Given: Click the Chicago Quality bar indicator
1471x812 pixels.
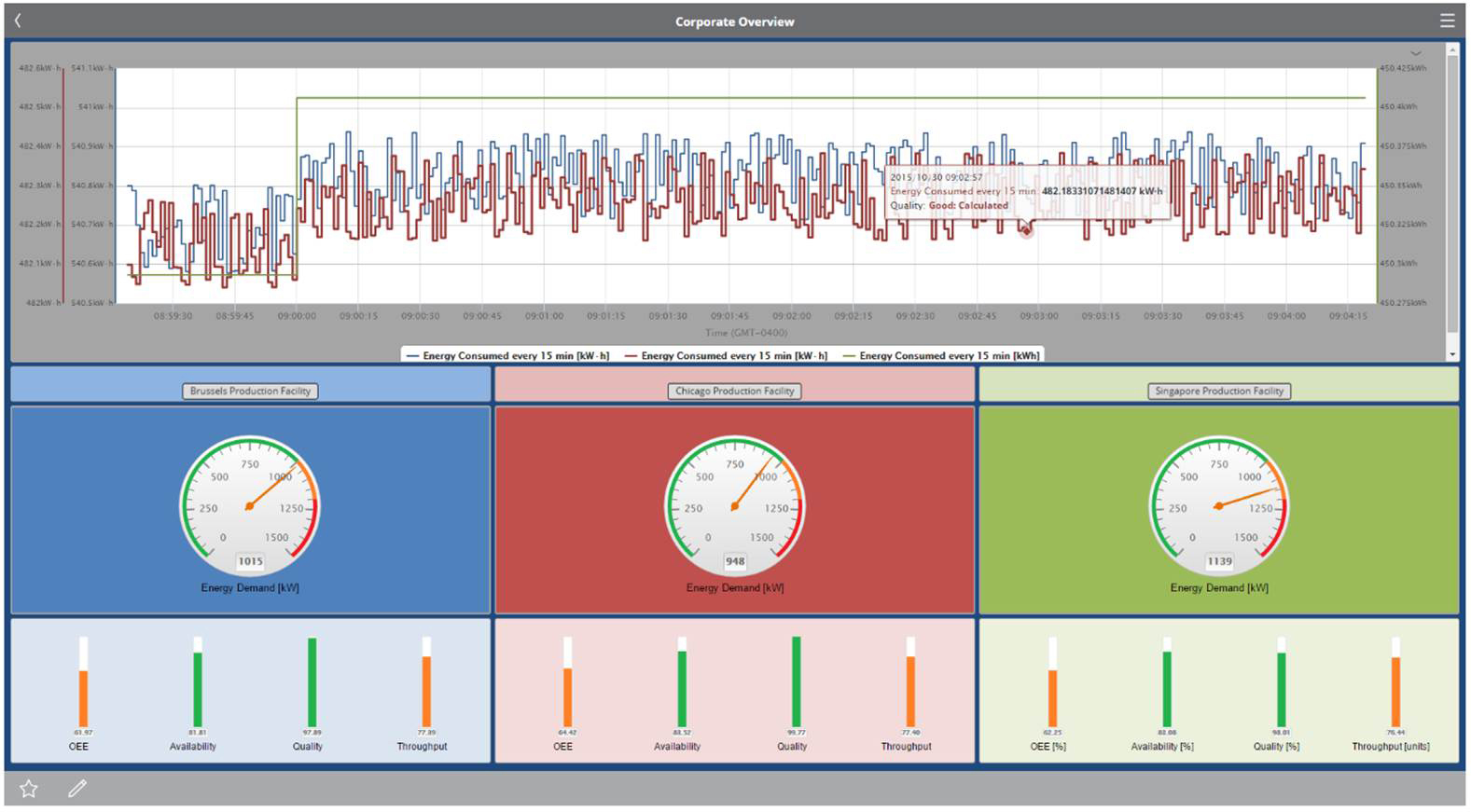Looking at the screenshot, I should [796, 682].
